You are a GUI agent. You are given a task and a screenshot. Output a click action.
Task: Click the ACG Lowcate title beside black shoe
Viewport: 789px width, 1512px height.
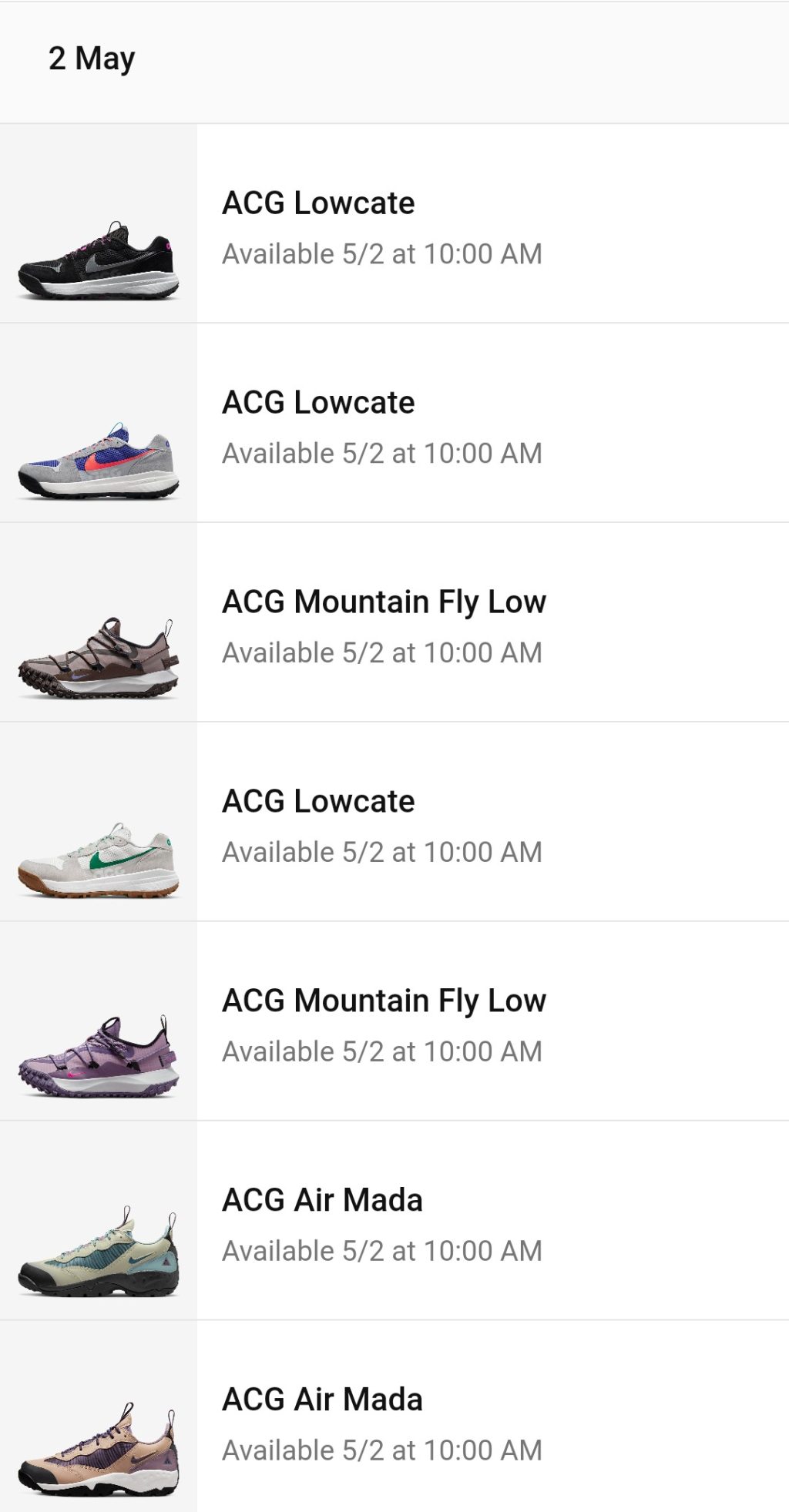pyautogui.click(x=318, y=203)
